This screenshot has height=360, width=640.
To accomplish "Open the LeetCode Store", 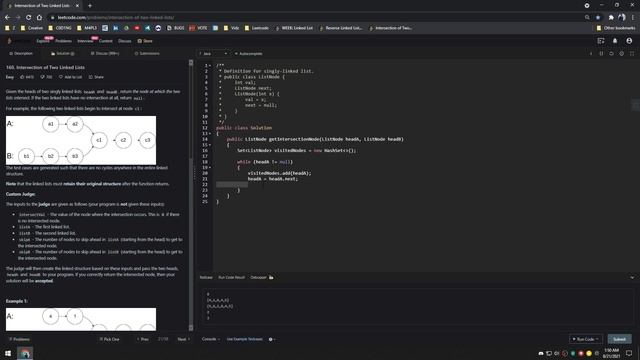I will click(145, 41).
